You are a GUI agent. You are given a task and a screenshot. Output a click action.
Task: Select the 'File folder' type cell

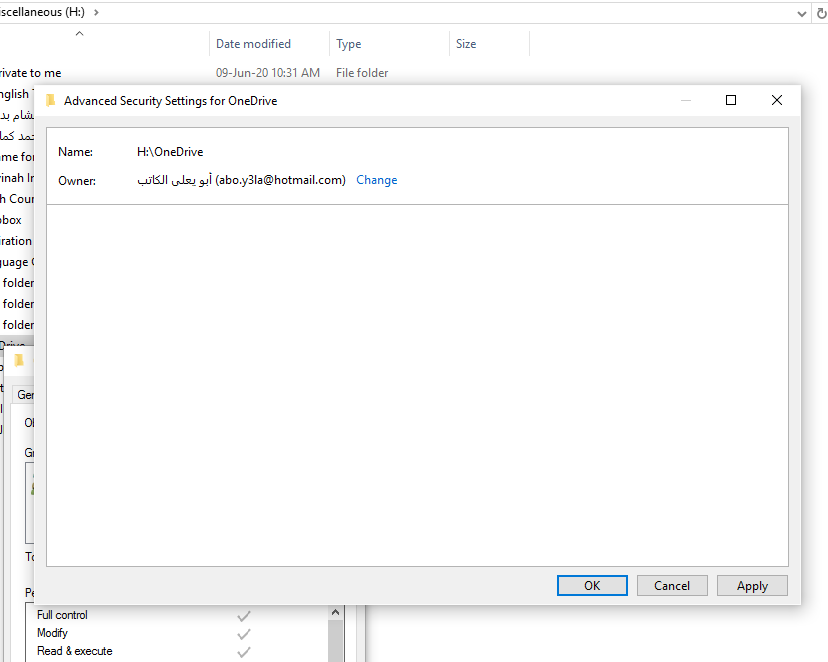[362, 73]
